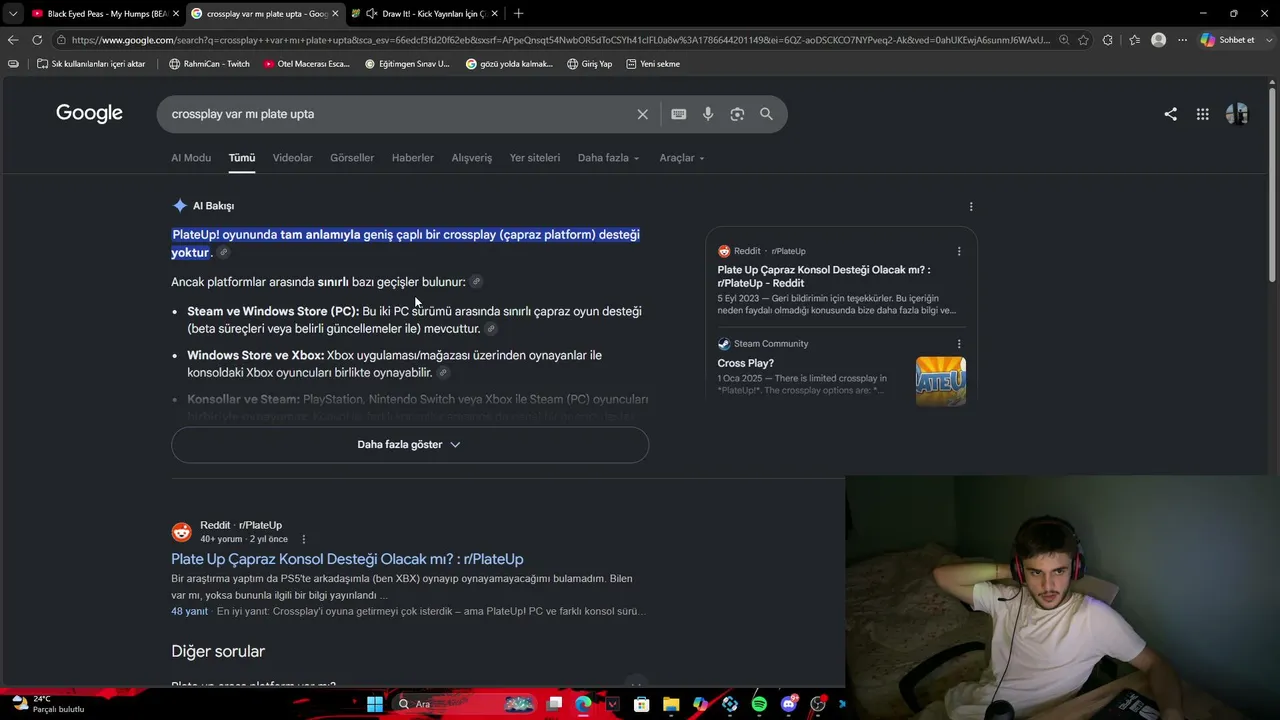Open the Yeni sekme bookmark
The image size is (1280, 720).
click(653, 64)
